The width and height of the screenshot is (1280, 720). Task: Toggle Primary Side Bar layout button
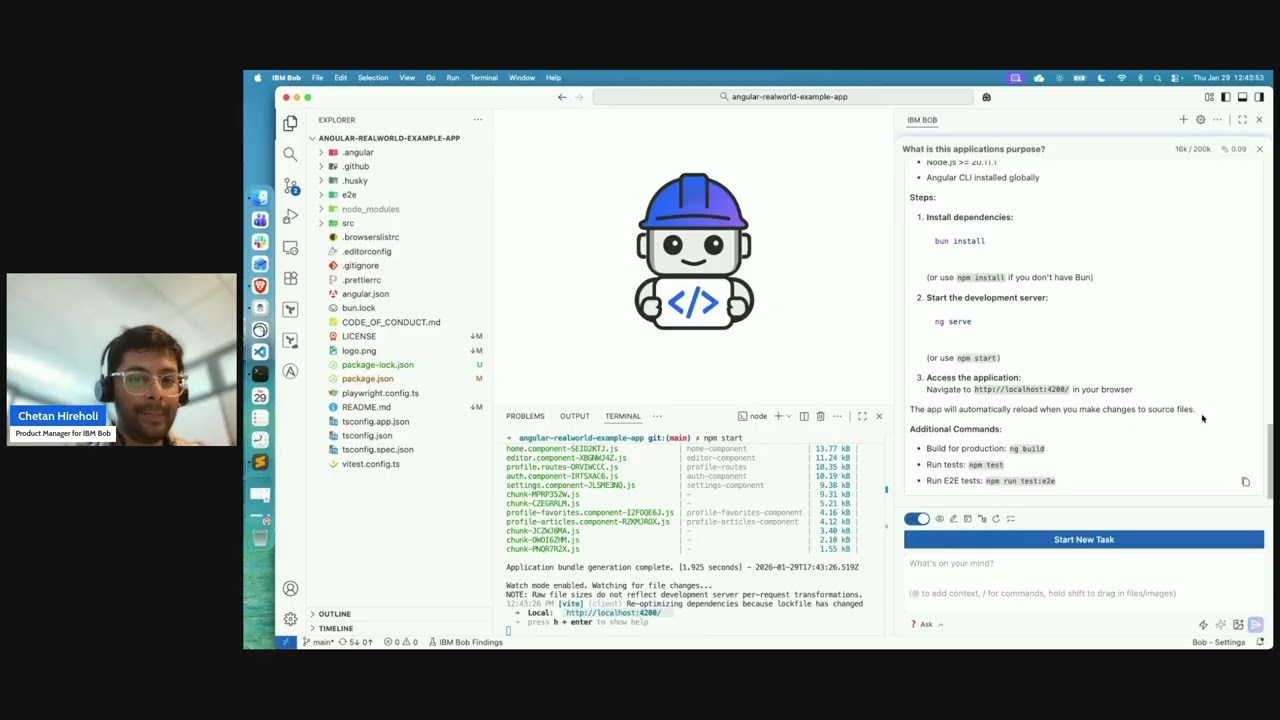pos(1226,97)
